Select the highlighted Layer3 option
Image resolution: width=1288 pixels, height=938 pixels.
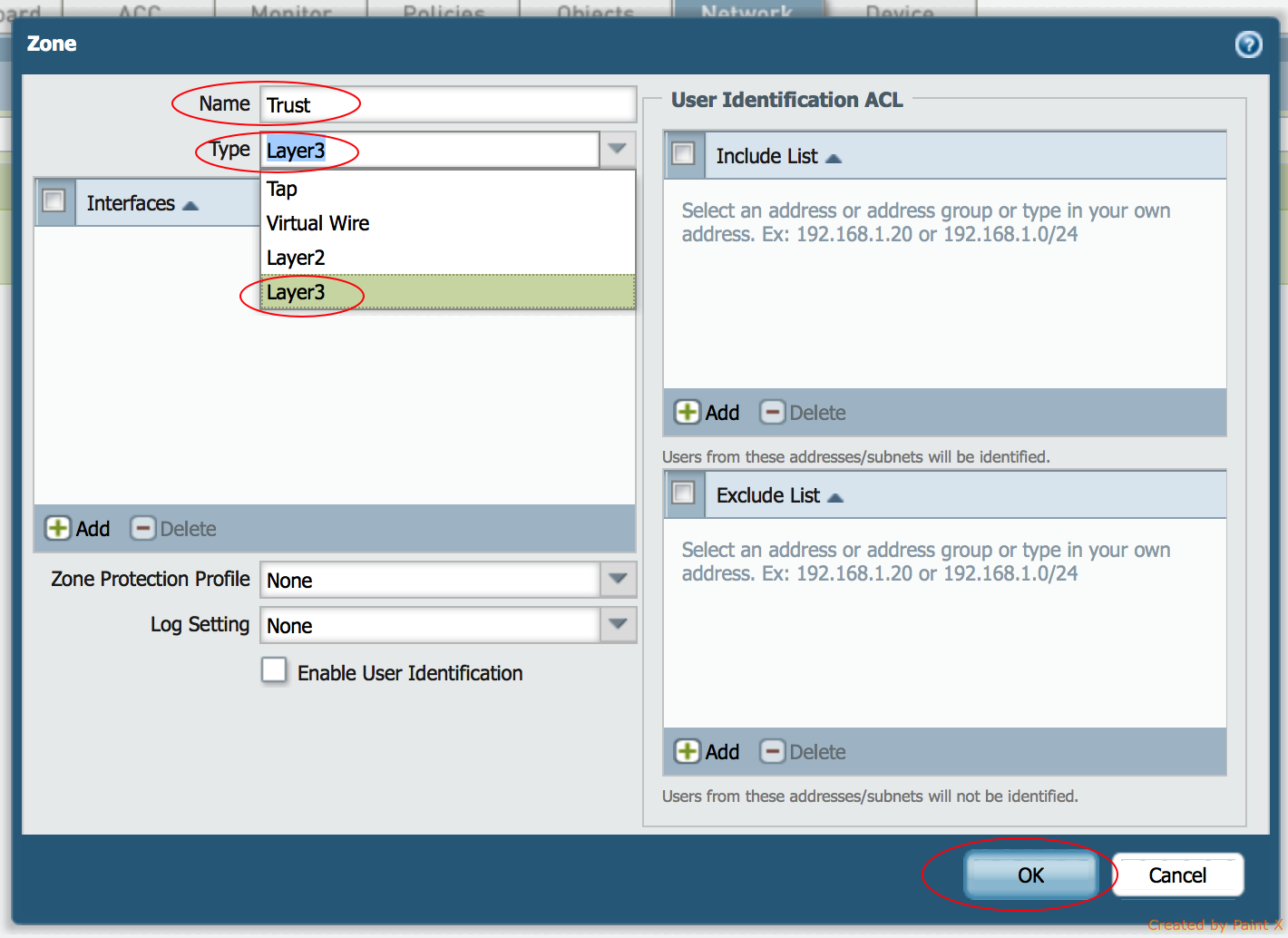click(448, 292)
